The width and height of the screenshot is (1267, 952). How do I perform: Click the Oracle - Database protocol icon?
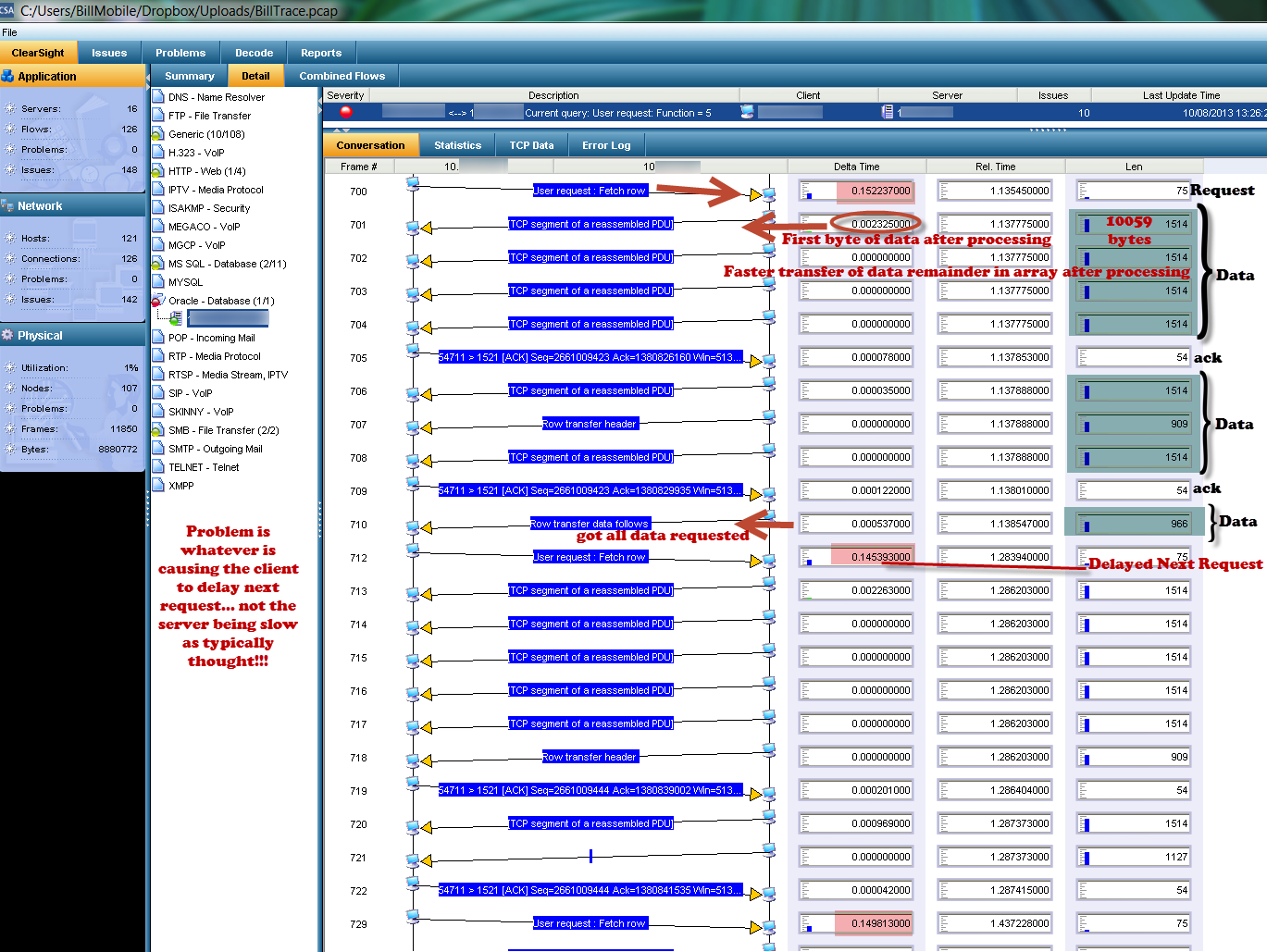(x=159, y=300)
